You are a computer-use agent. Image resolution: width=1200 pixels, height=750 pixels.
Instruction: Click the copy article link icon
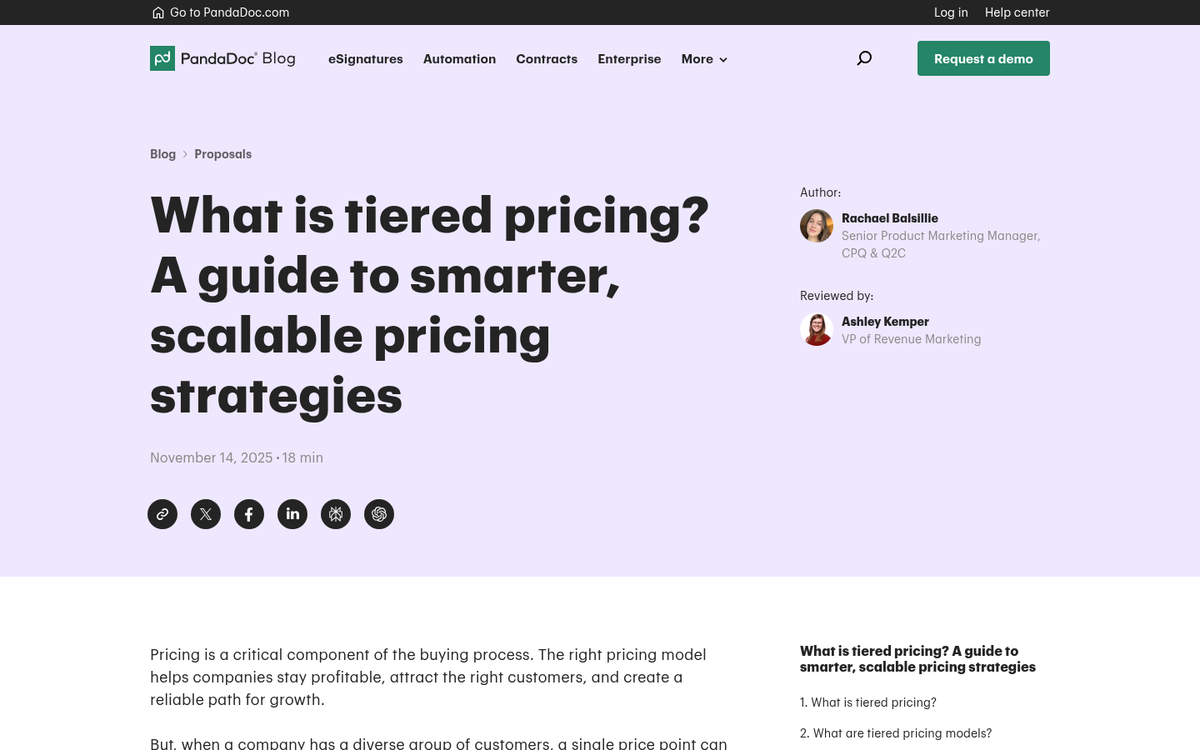point(162,514)
